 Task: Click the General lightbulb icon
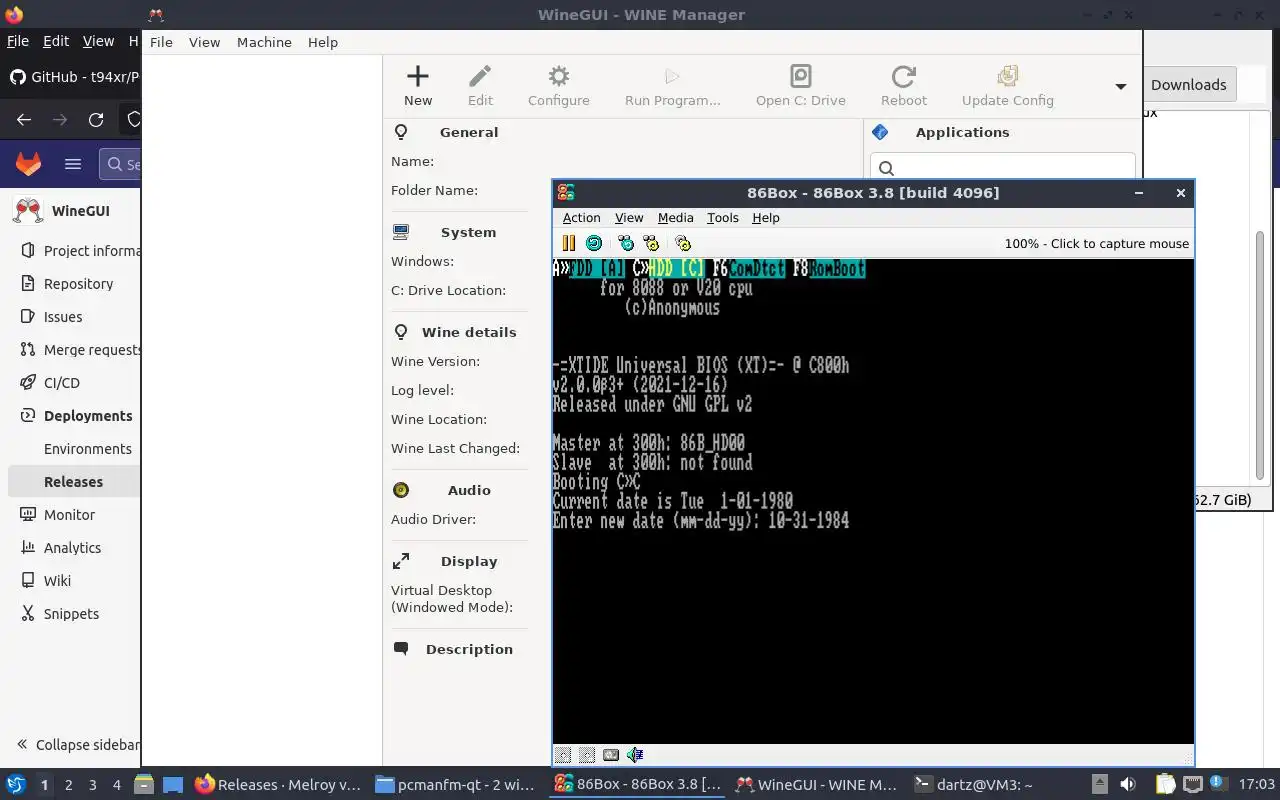point(401,132)
